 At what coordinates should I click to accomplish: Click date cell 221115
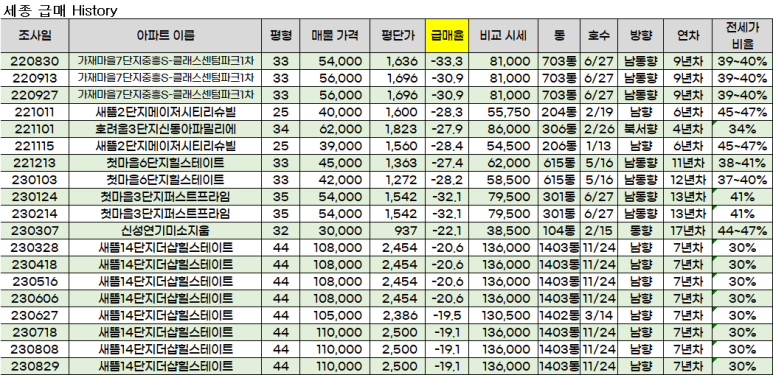[35, 146]
